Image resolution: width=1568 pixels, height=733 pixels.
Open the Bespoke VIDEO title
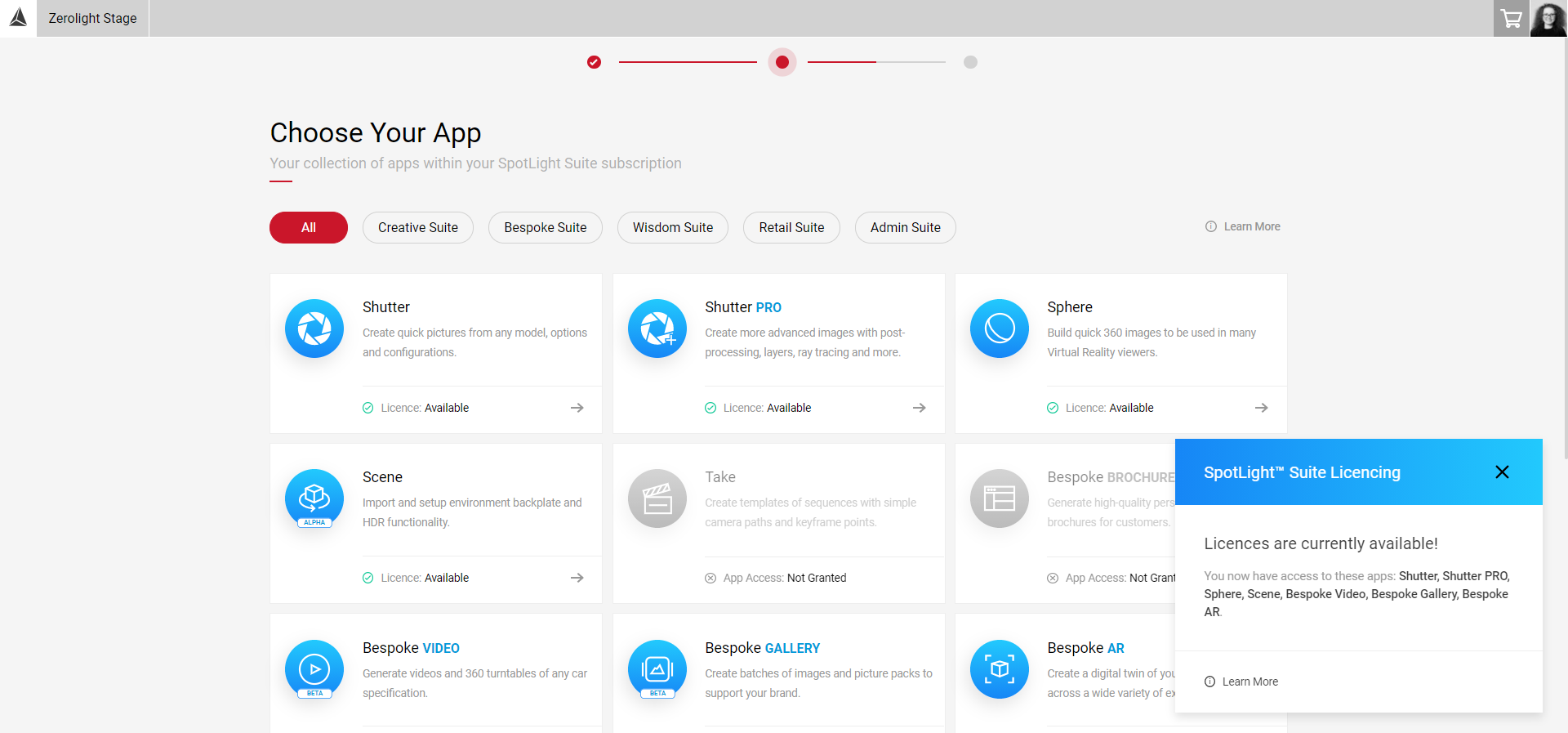(x=411, y=648)
